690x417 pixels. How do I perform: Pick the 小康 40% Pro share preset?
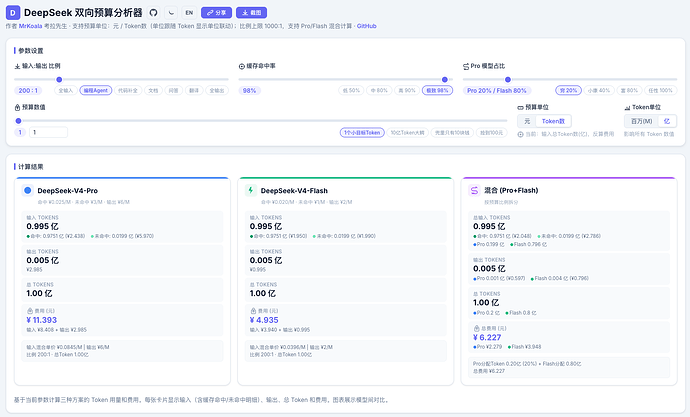click(x=599, y=91)
